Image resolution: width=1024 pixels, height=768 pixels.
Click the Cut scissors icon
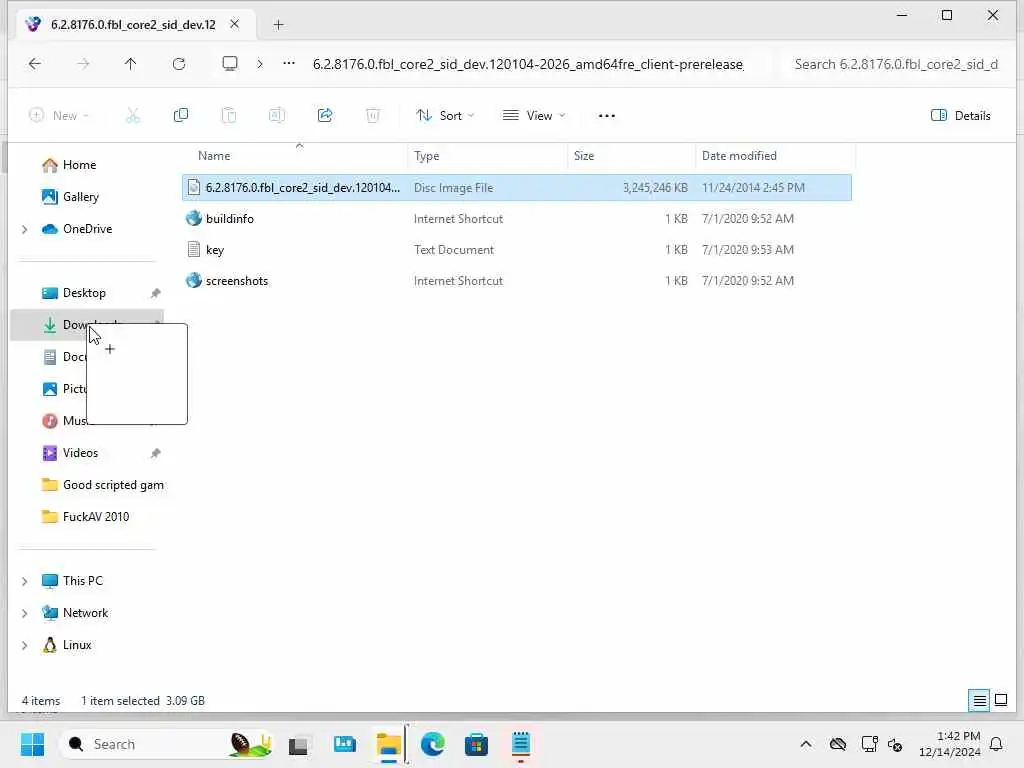(x=133, y=116)
